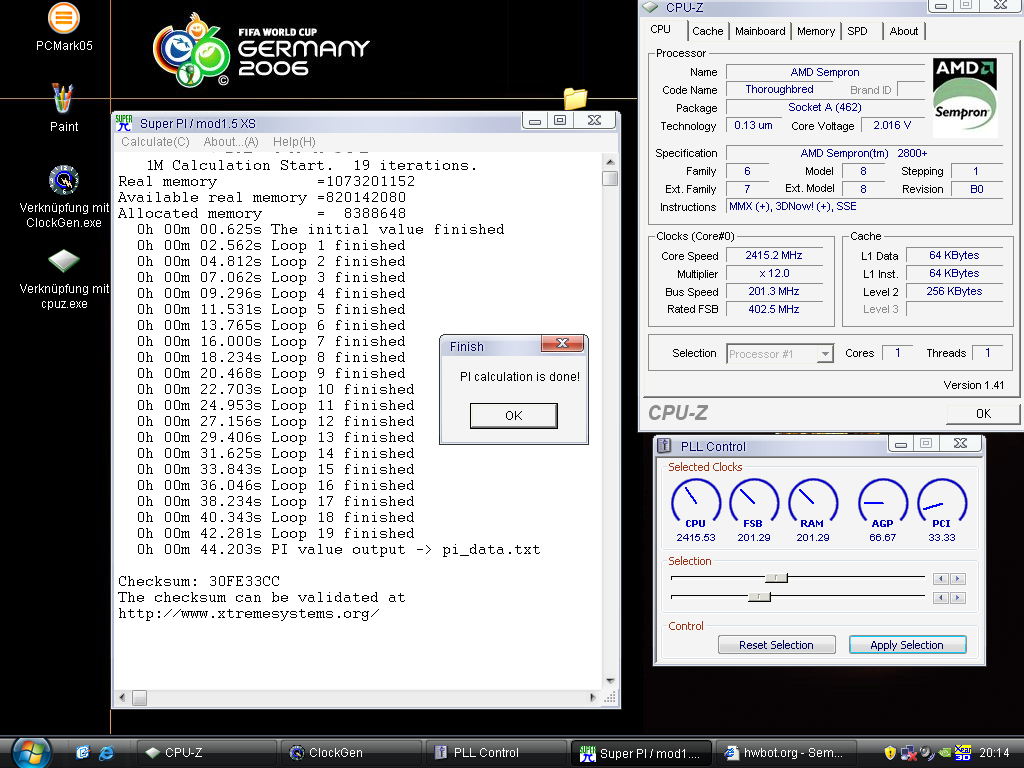The height and width of the screenshot is (768, 1024).
Task: Switch to the Cache tab in CPU-Z
Action: click(707, 31)
